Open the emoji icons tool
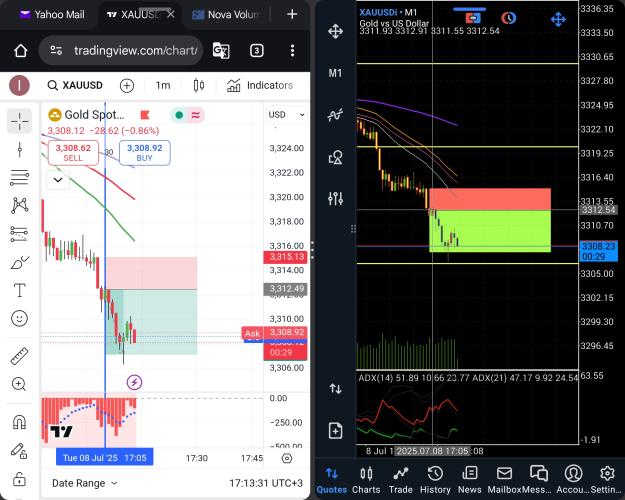Viewport: 625px width, 500px height. tap(20, 318)
